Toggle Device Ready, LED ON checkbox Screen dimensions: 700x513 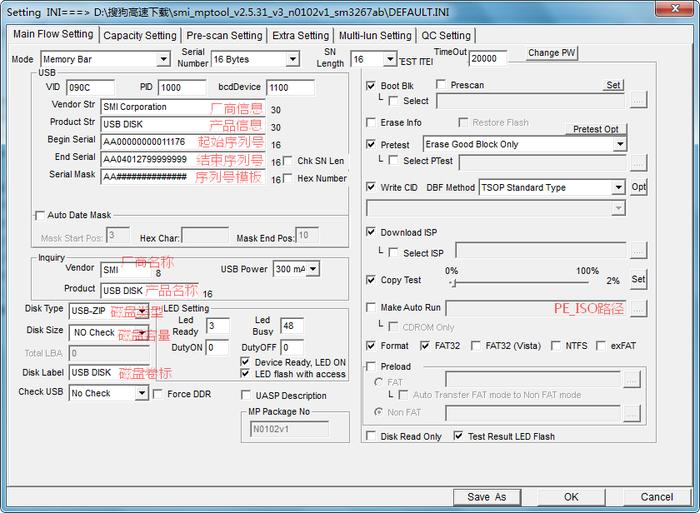pos(245,361)
